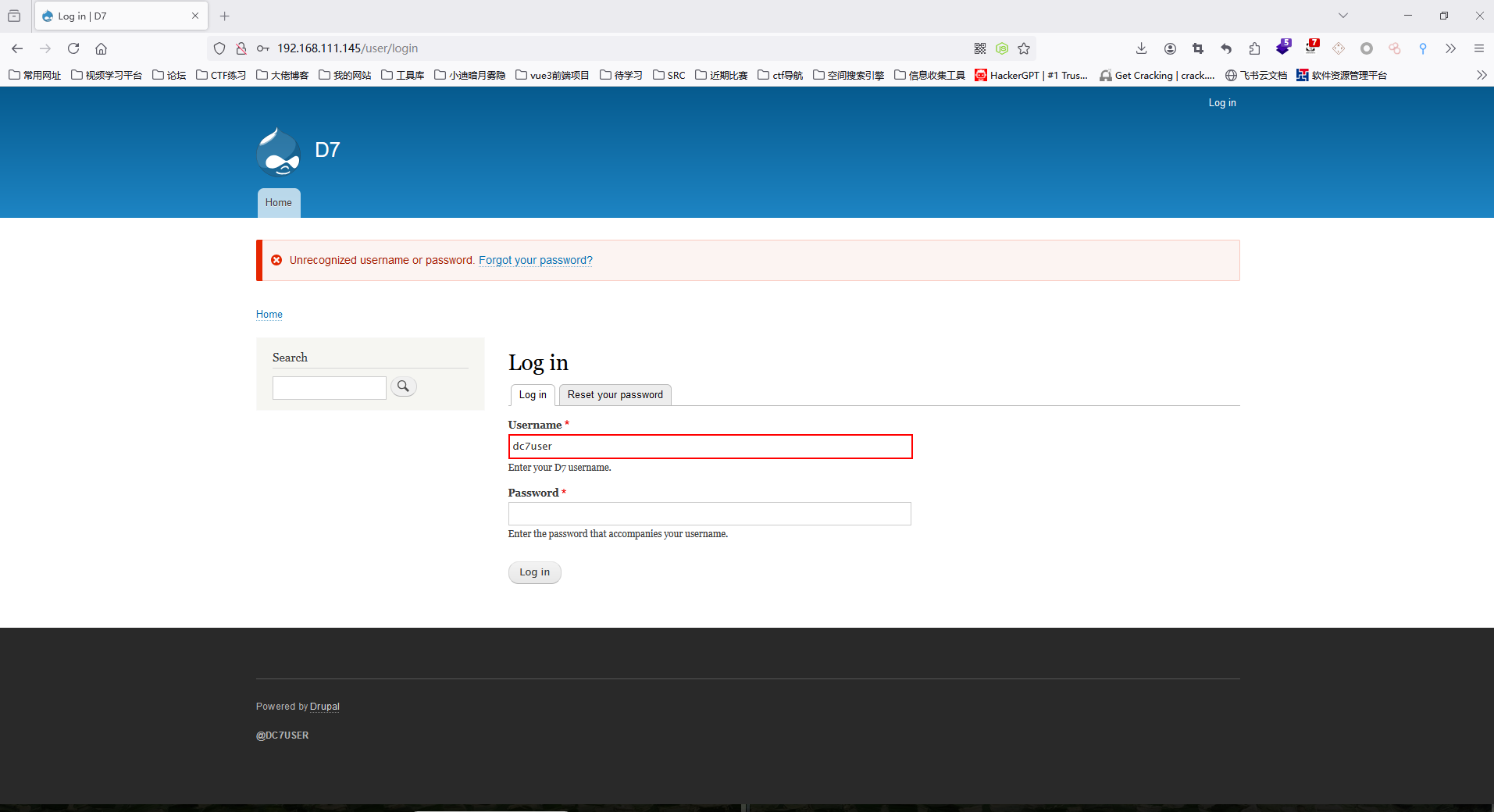1494x812 pixels.
Task: Focus the Username text field
Action: pos(709,447)
